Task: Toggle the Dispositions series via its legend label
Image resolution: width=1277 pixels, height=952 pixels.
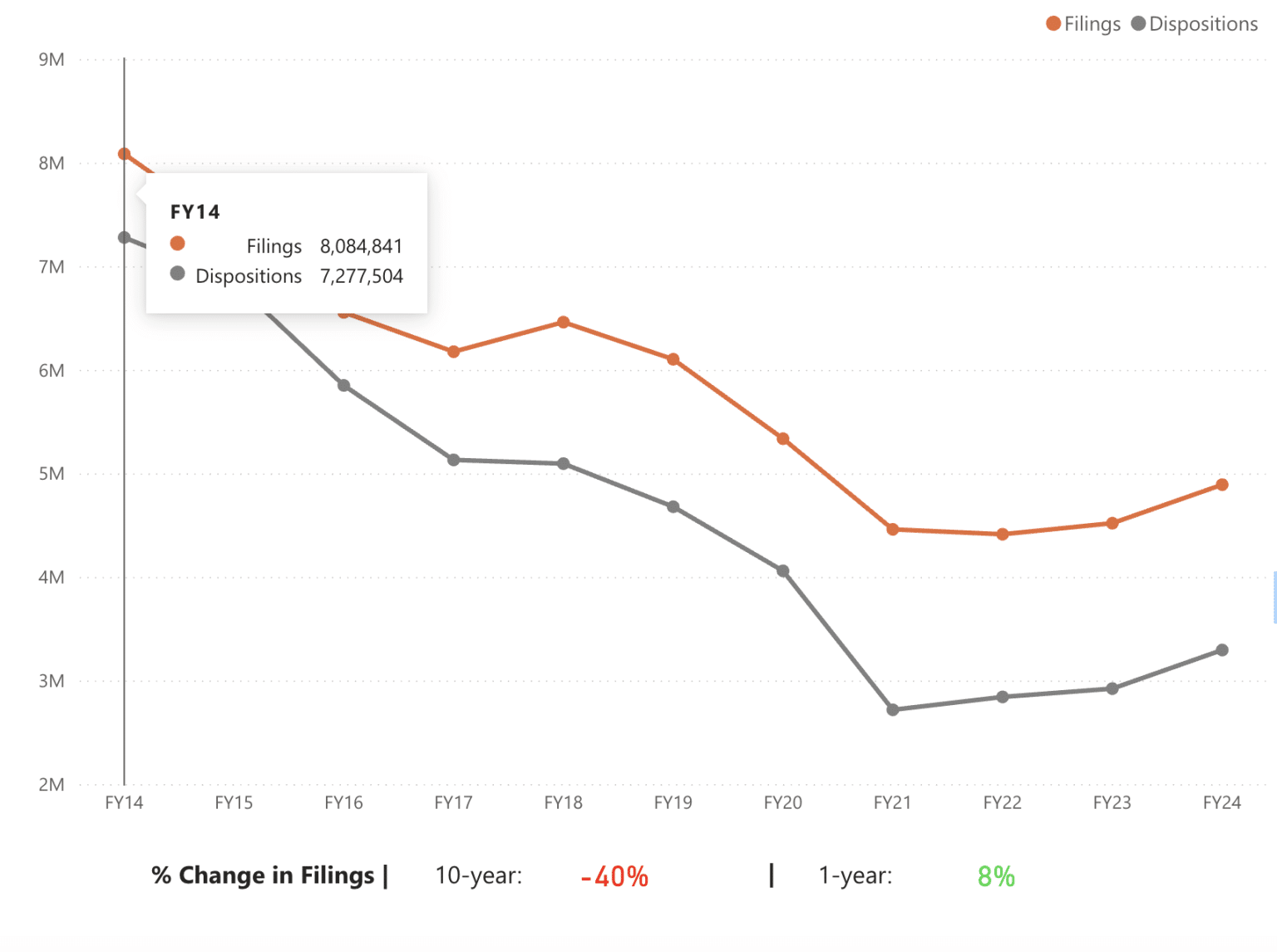Action: (x=1203, y=24)
